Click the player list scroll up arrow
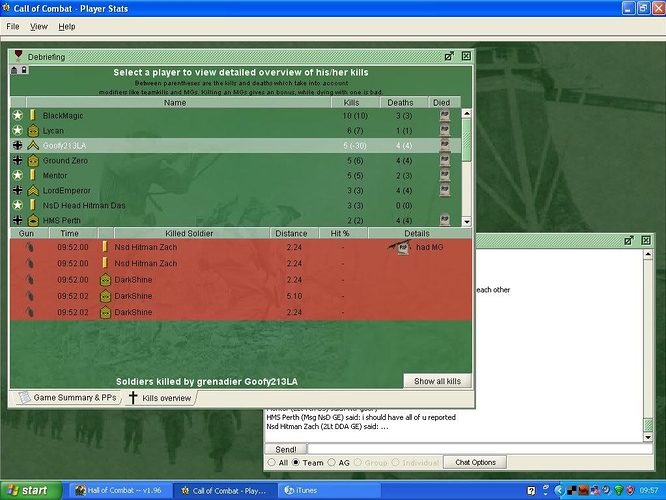666x500 pixels. click(x=466, y=113)
